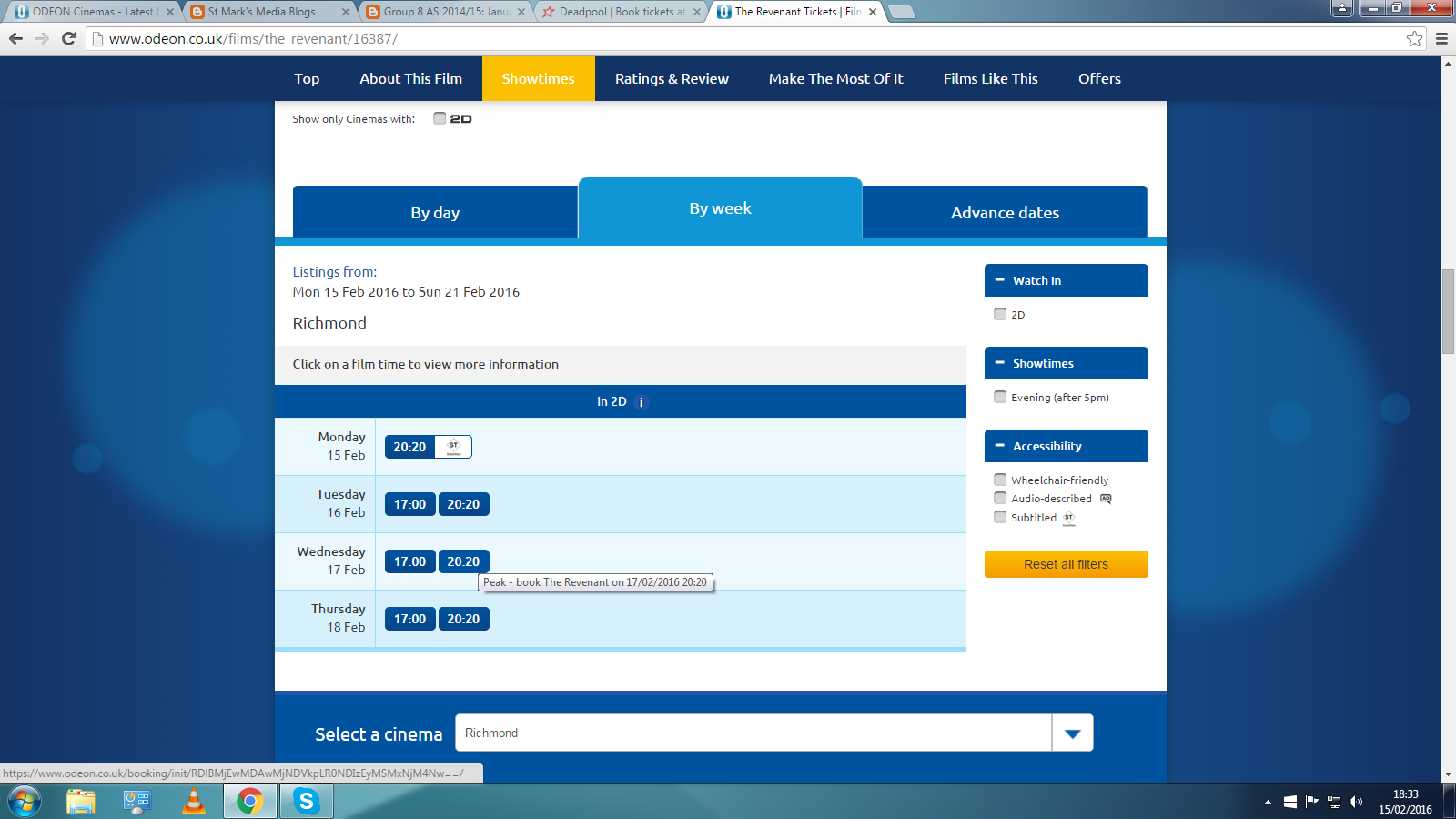Click Reset all filters button

coord(1067,564)
